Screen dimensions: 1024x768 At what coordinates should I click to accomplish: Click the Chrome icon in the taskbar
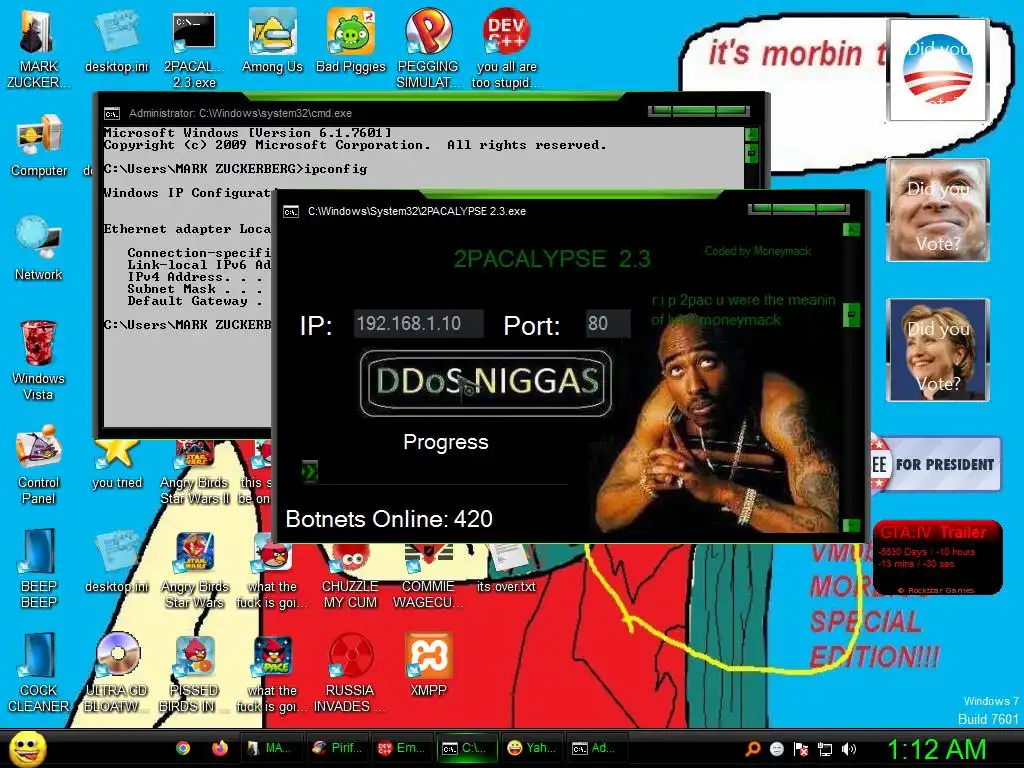[184, 748]
